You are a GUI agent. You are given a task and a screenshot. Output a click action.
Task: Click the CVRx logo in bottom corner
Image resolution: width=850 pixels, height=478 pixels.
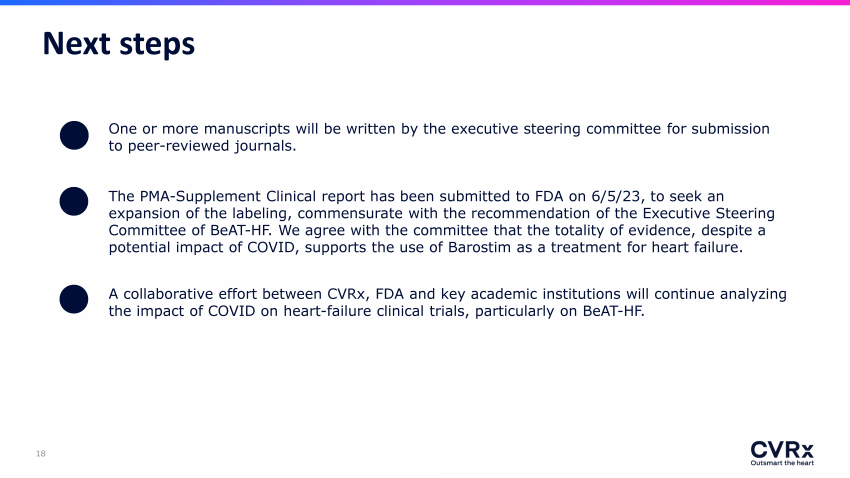point(782,450)
